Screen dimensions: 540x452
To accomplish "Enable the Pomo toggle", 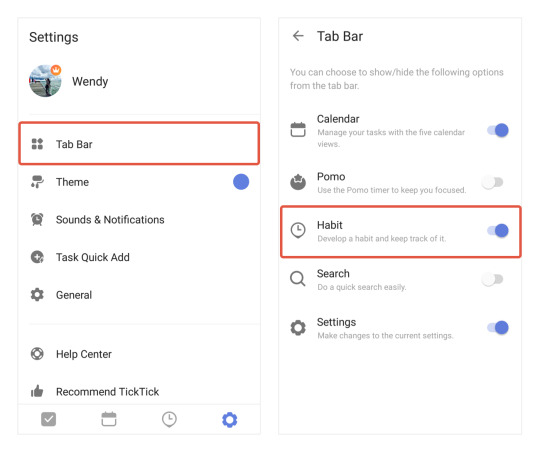I will click(492, 182).
